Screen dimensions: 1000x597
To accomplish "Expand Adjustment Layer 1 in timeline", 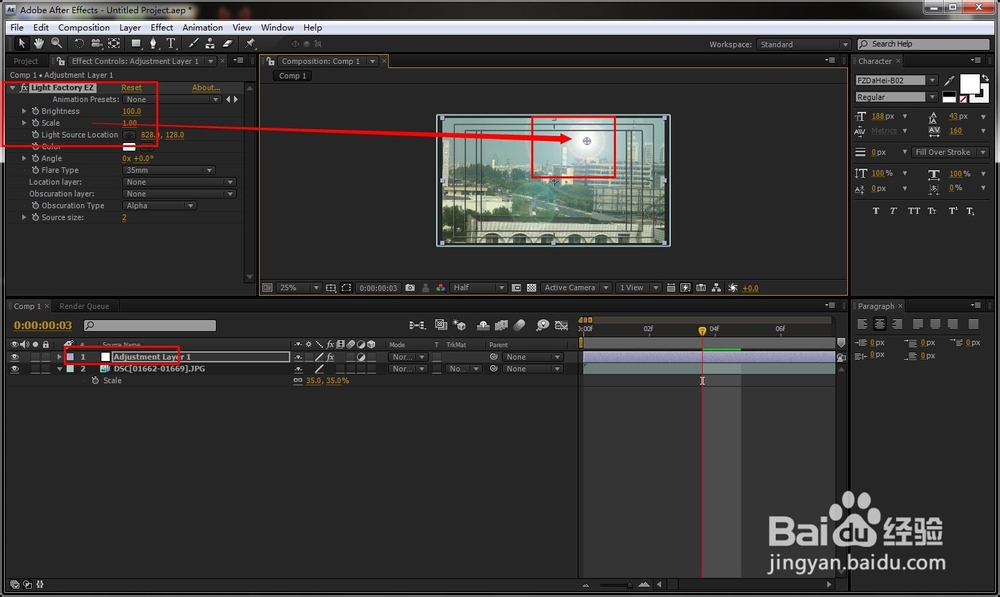I will (59, 357).
